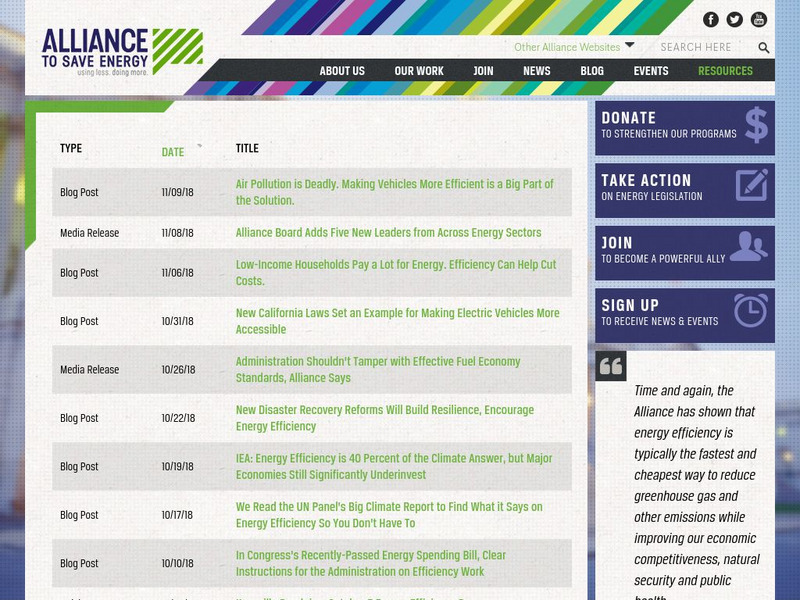
Task: Click the 10/31/18 date cell
Action: [178, 321]
